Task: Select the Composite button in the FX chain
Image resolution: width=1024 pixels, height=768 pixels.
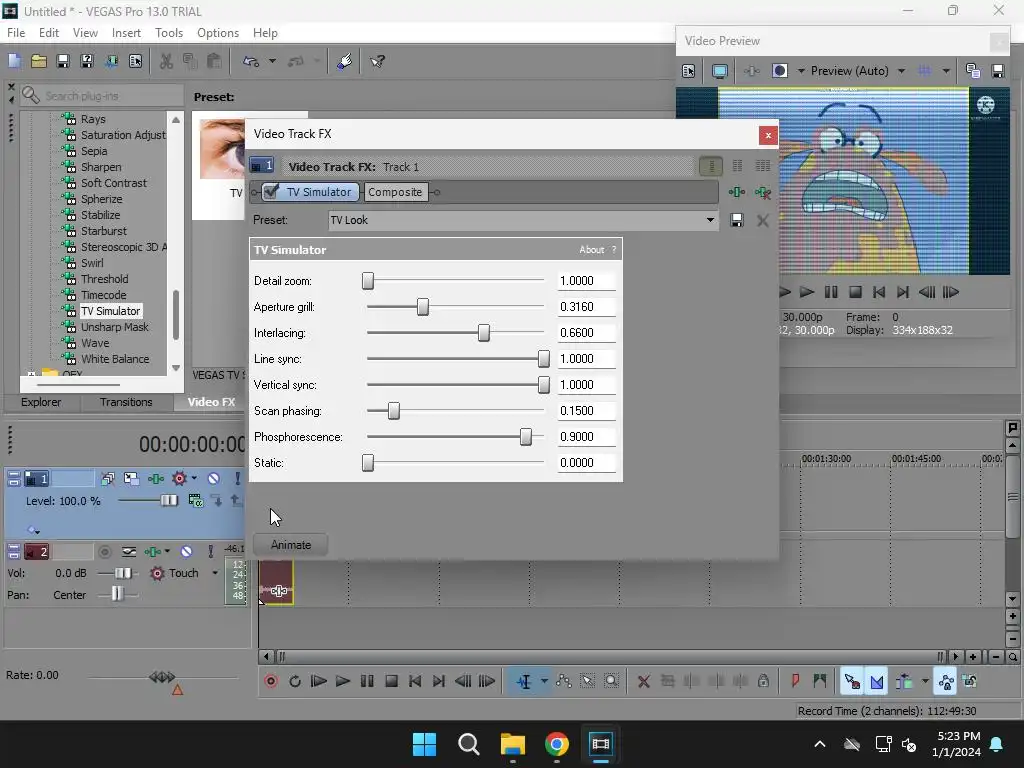Action: coord(395,192)
